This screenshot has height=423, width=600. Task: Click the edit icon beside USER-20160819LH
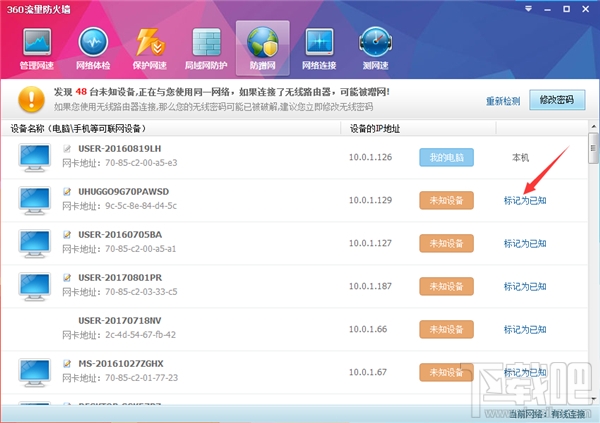click(x=67, y=149)
